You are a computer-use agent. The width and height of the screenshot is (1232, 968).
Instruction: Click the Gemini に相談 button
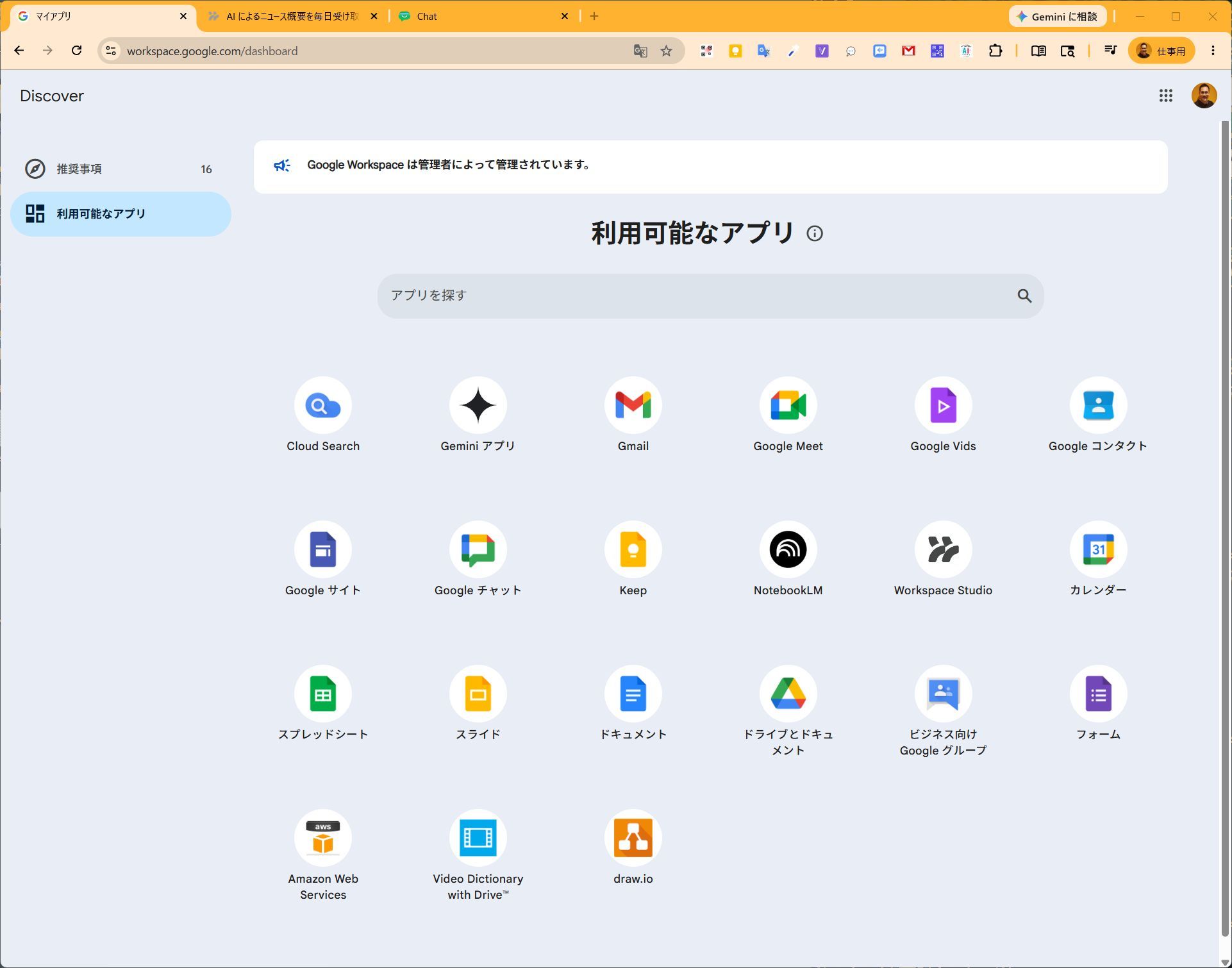coord(1058,17)
